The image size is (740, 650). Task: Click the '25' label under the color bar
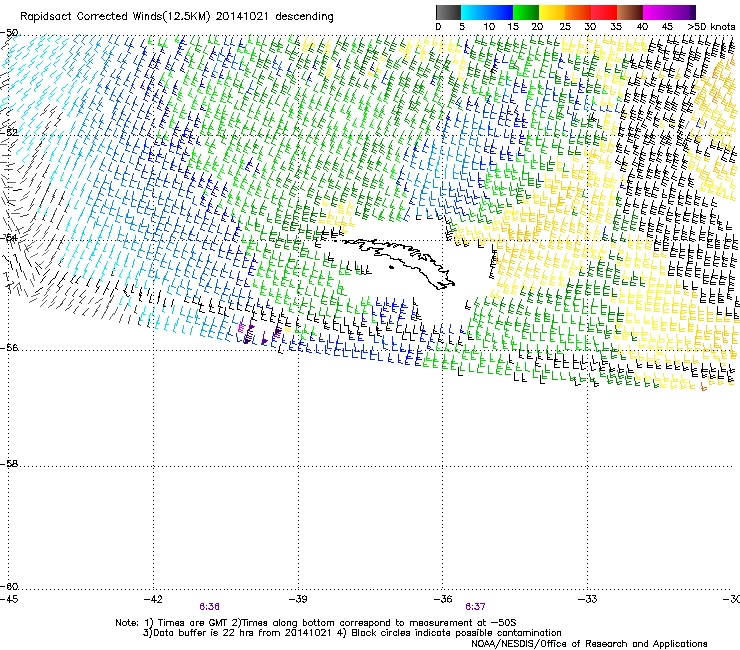[x=564, y=27]
